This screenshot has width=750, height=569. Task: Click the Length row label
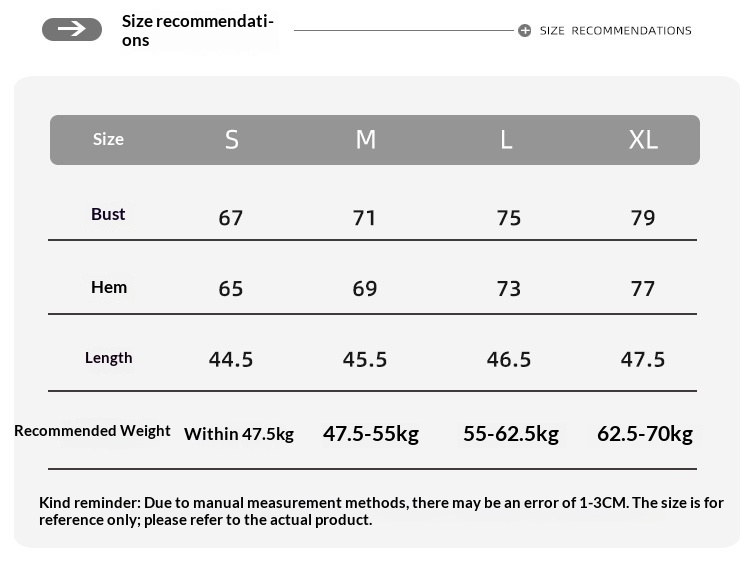click(x=109, y=358)
